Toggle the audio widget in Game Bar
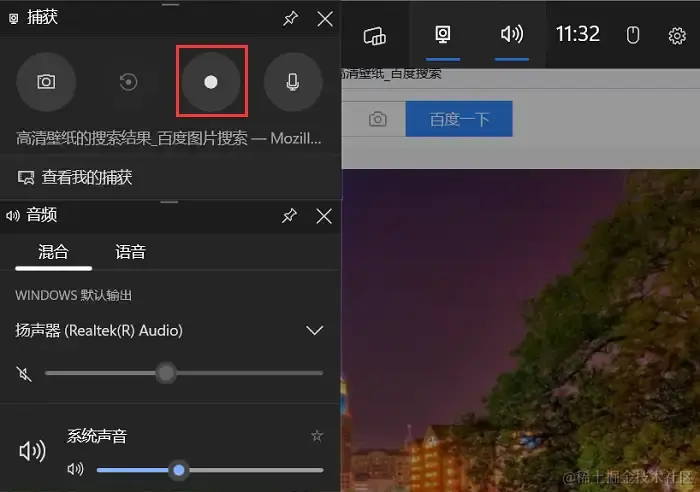The image size is (700, 492). click(x=512, y=35)
